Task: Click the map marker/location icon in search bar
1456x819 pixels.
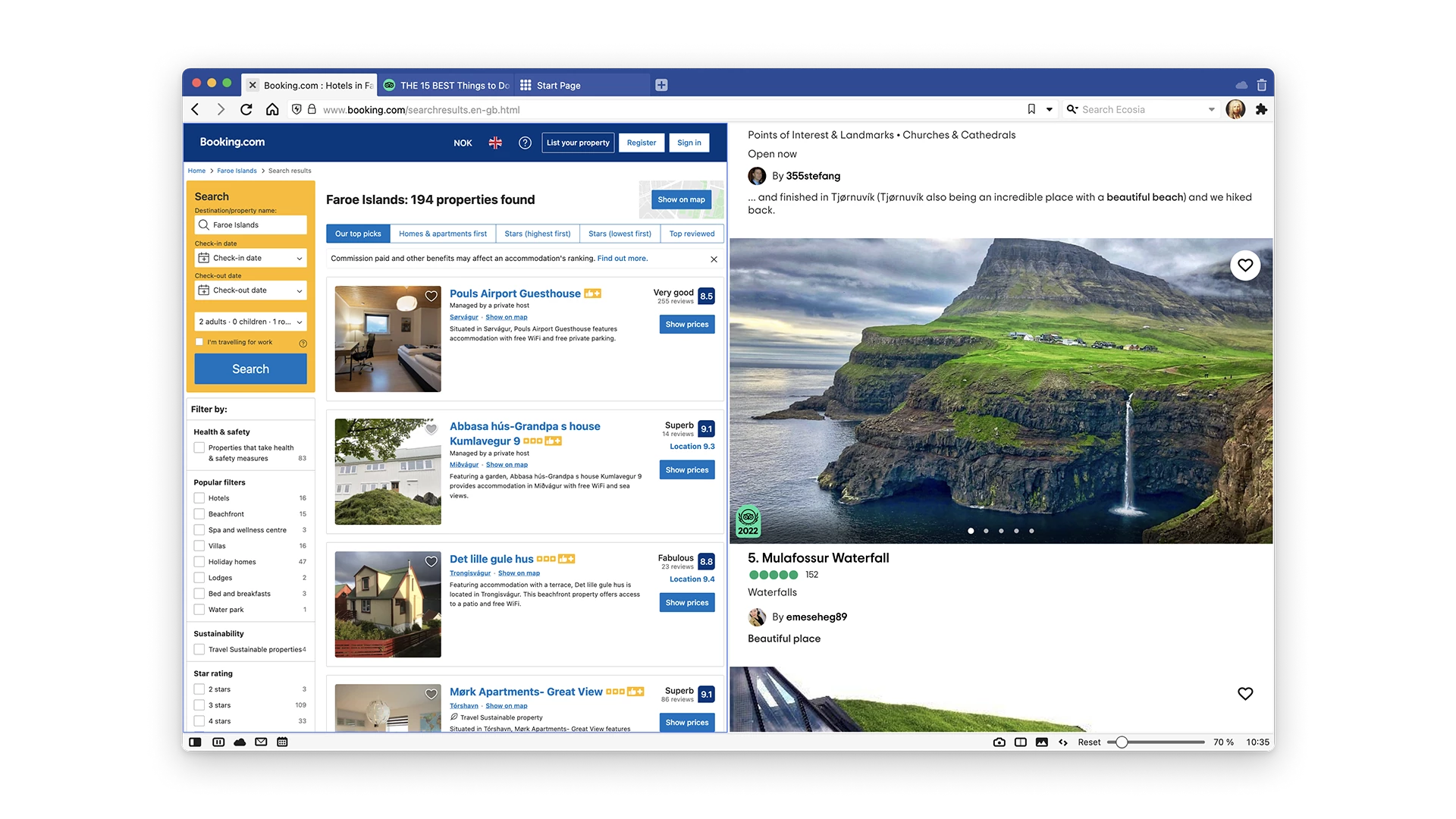Action: 205,224
